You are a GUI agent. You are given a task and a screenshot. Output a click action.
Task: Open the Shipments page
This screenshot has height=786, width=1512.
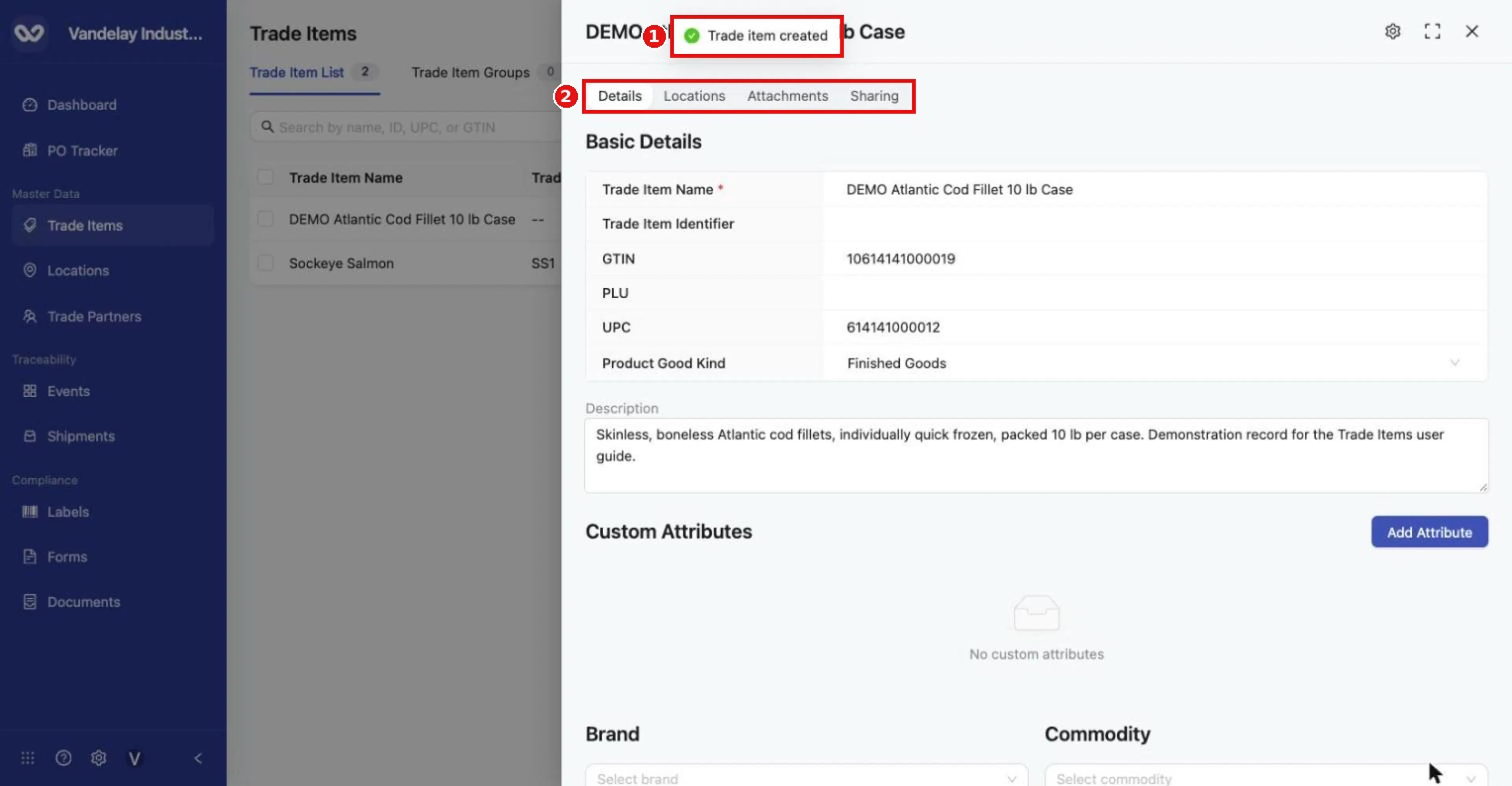(x=81, y=436)
